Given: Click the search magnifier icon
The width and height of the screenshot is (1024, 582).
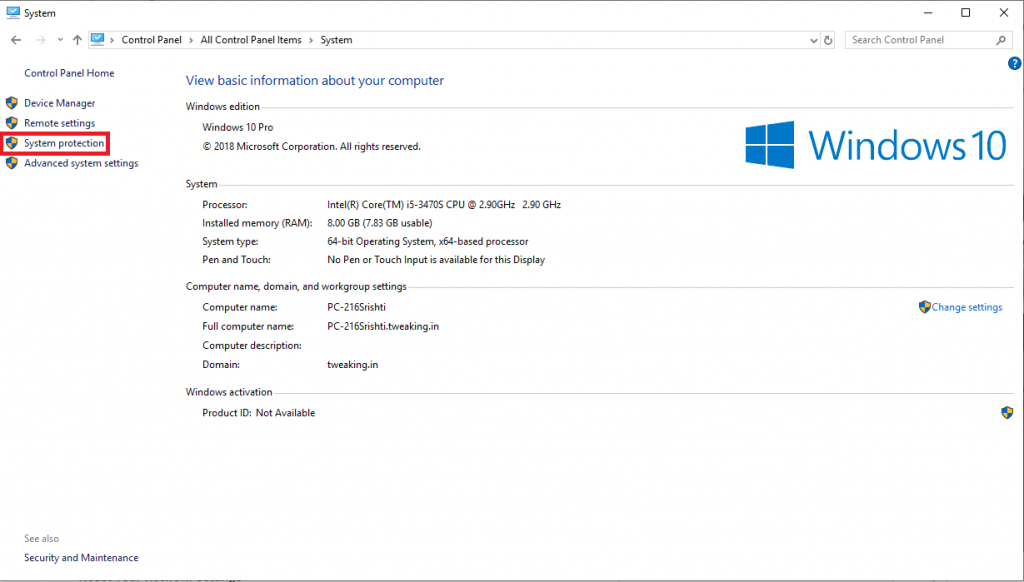Looking at the screenshot, I should click(x=1000, y=40).
